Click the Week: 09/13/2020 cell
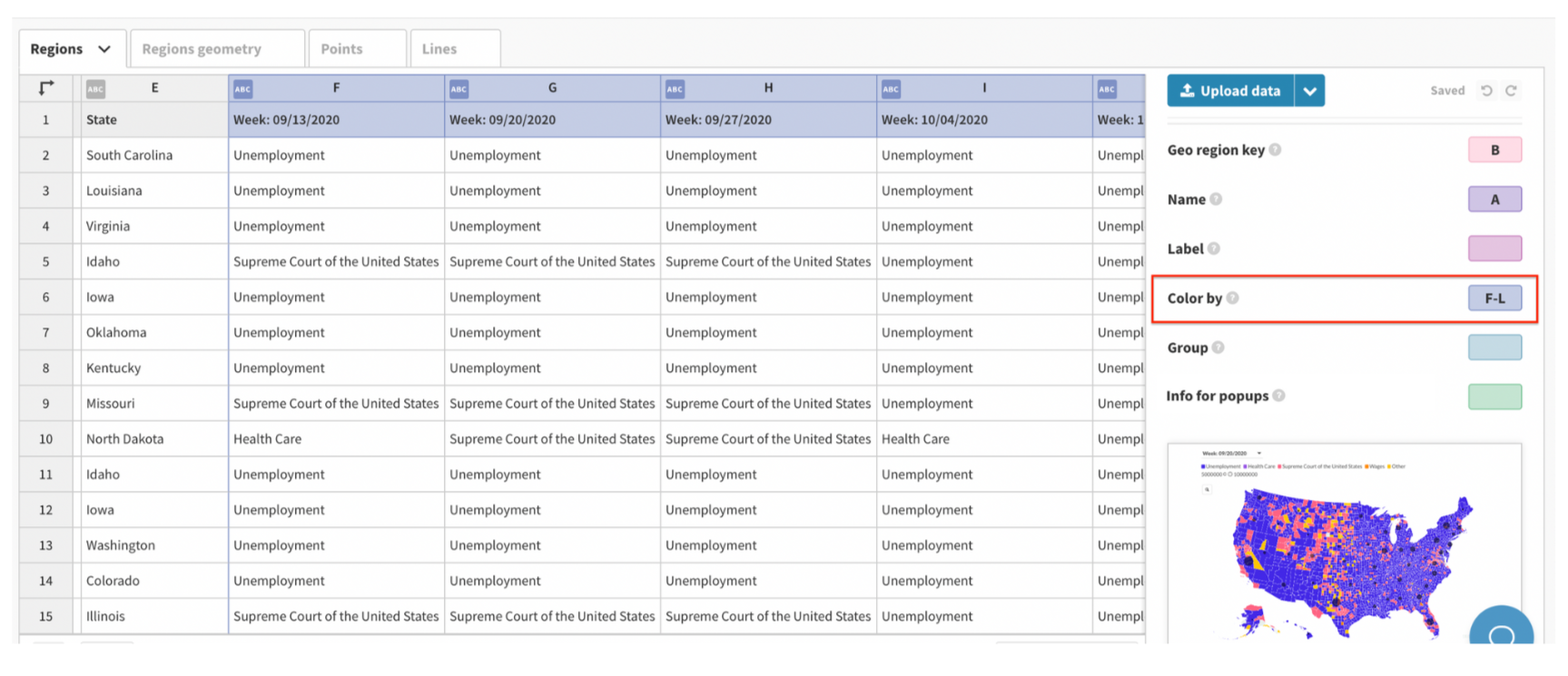 337,120
